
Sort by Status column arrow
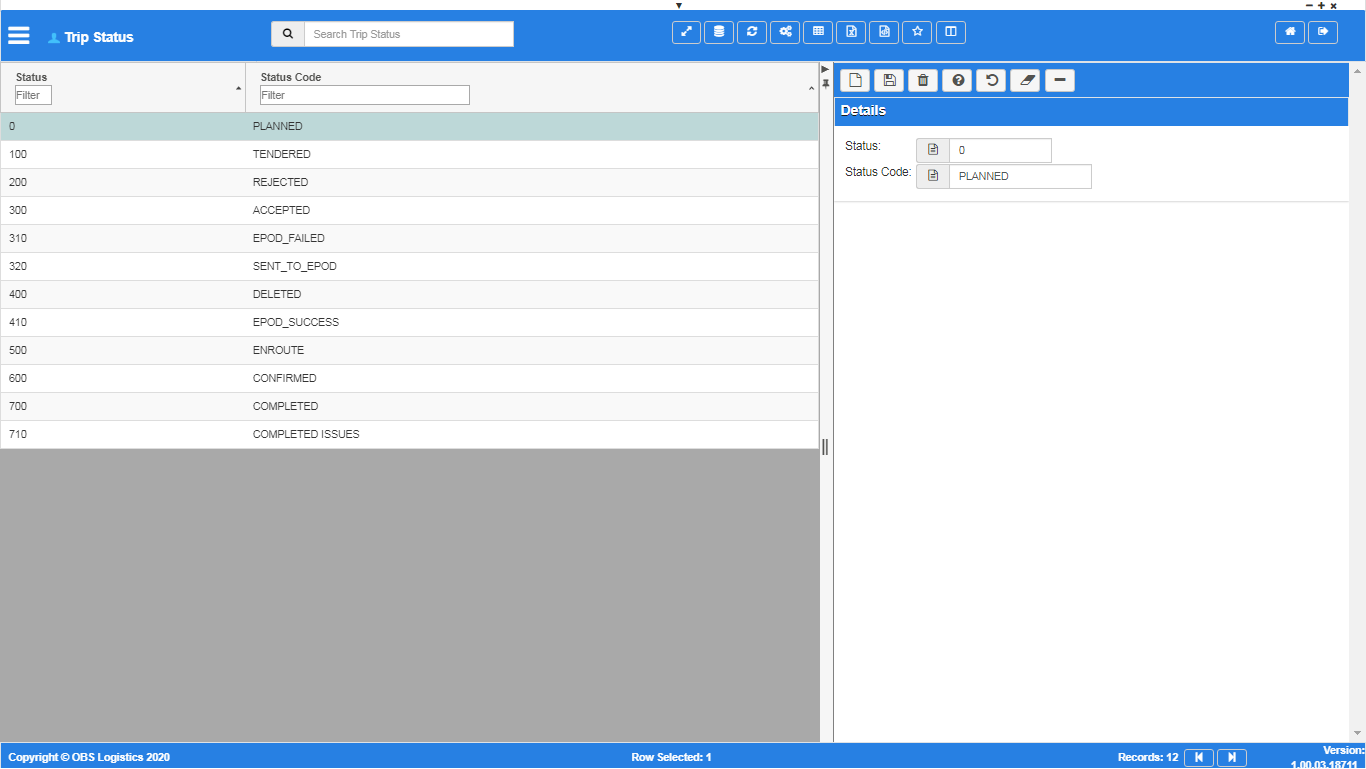[238, 89]
